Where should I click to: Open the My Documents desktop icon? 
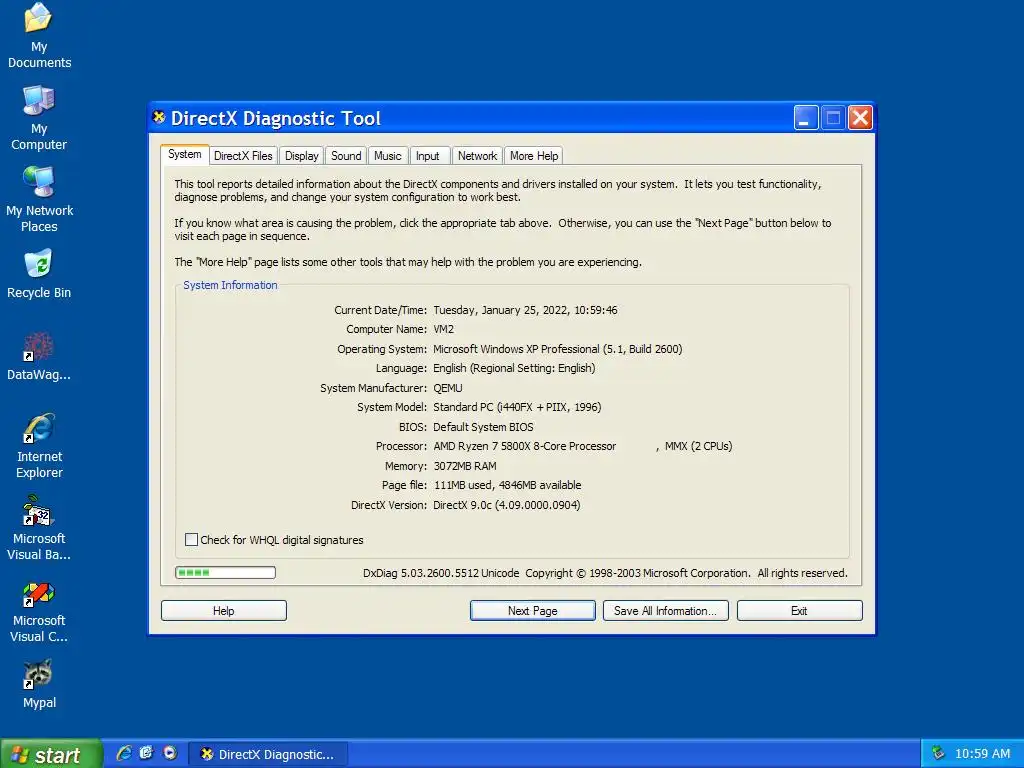tap(39, 36)
